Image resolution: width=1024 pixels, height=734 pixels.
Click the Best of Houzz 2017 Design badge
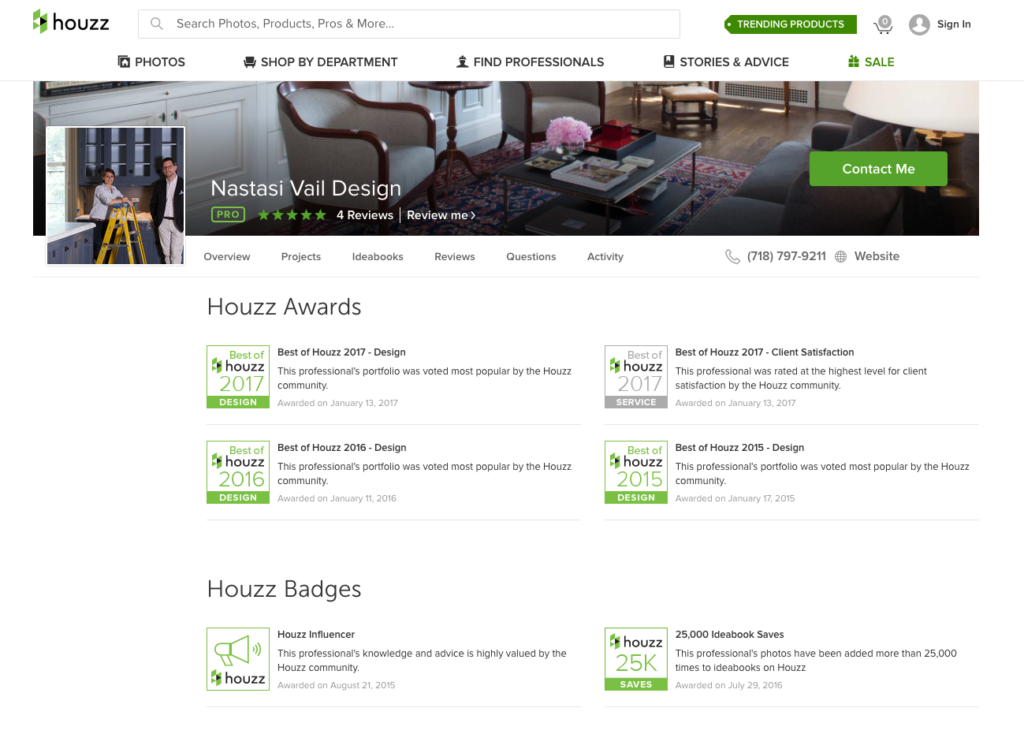pyautogui.click(x=238, y=377)
